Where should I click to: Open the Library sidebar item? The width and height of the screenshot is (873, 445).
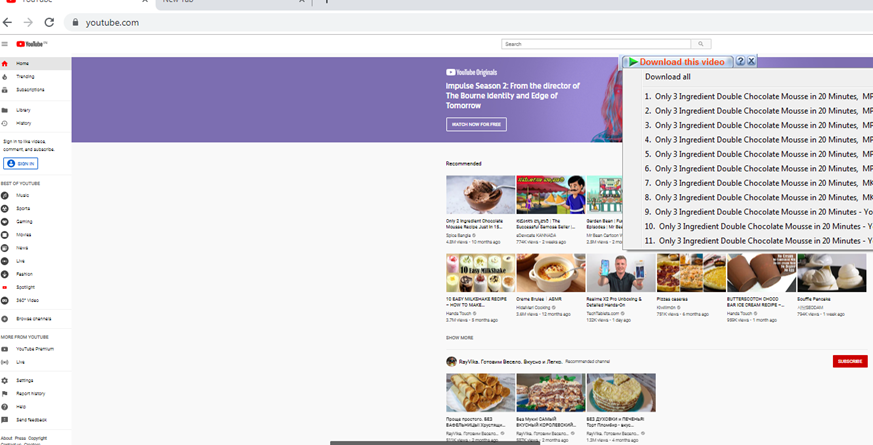click(x=22, y=110)
